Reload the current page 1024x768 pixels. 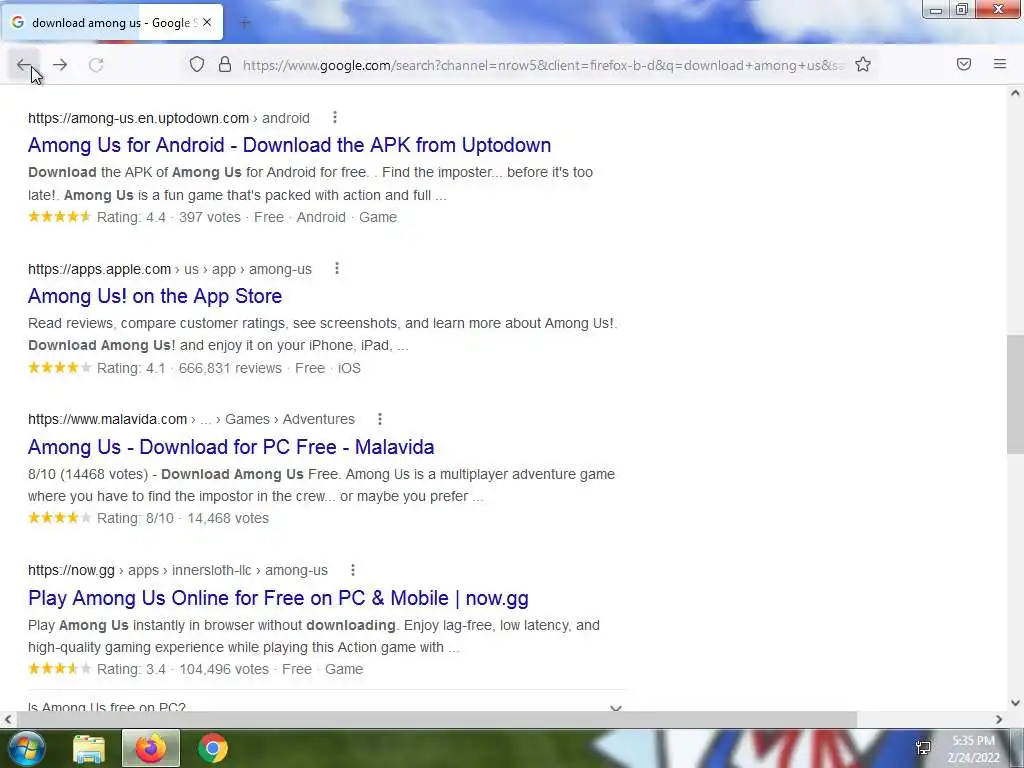point(96,65)
